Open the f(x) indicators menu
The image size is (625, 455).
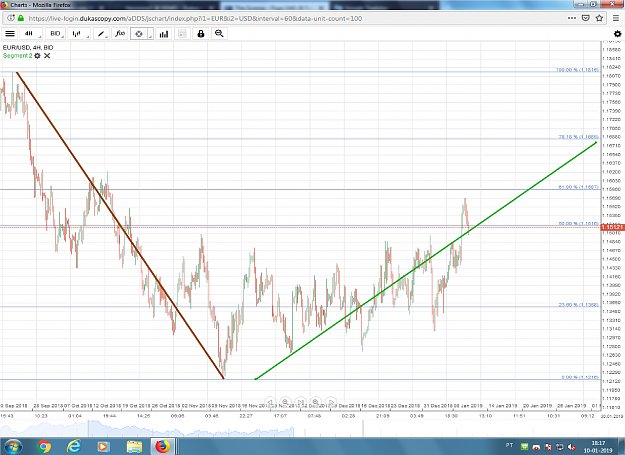coord(120,34)
